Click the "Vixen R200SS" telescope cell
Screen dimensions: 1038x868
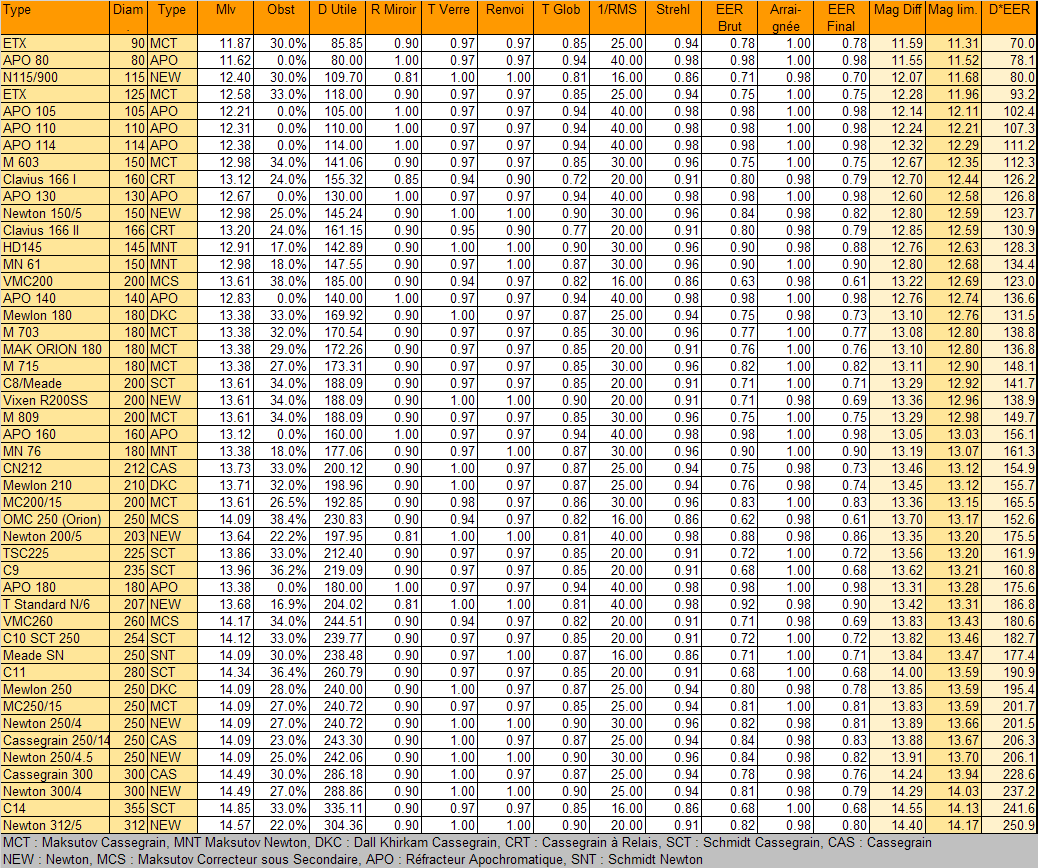pos(55,400)
